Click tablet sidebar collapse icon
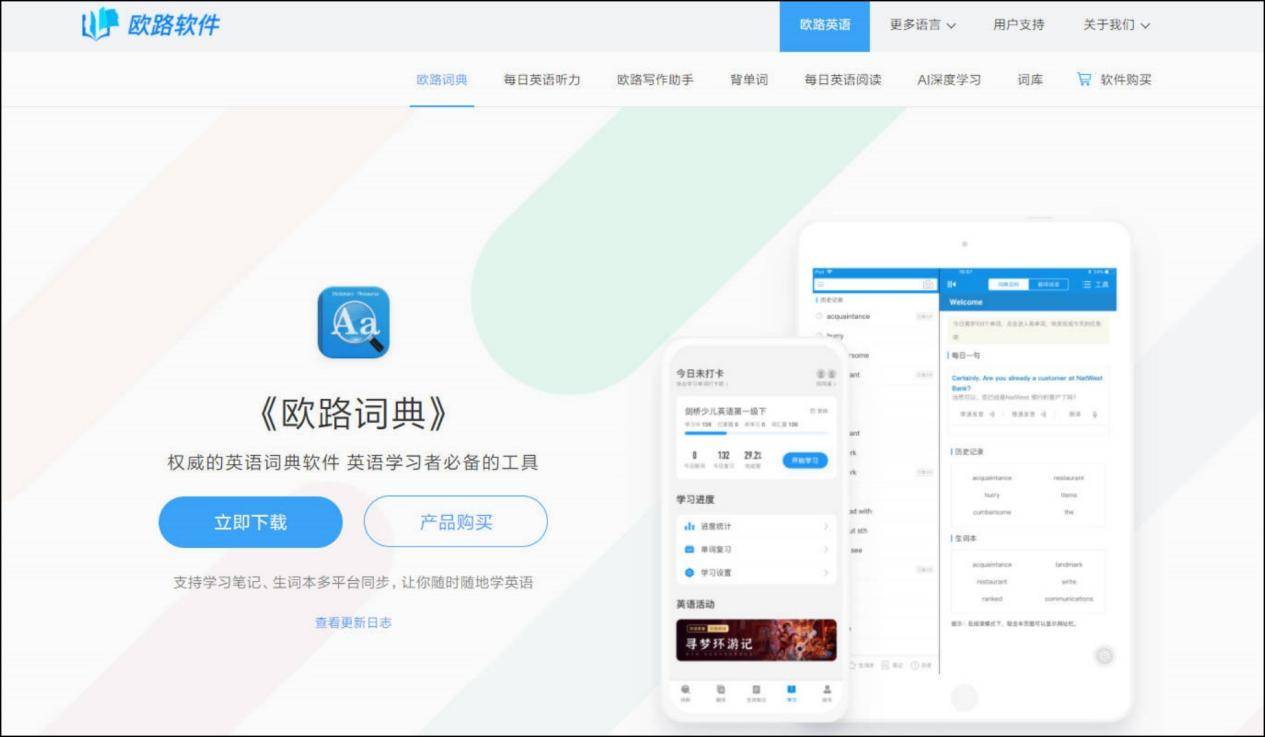 (952, 285)
